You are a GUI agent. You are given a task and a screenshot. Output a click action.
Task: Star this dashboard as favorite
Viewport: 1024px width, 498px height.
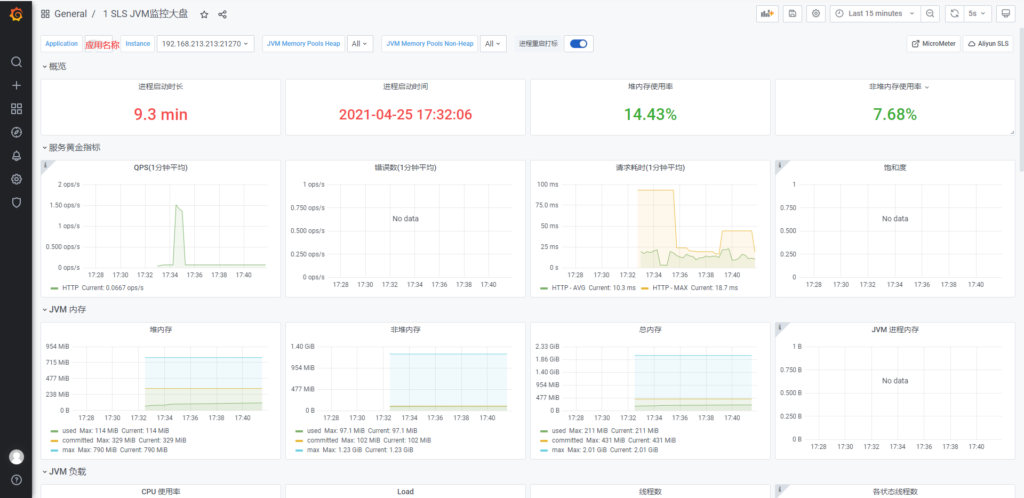[x=204, y=15]
